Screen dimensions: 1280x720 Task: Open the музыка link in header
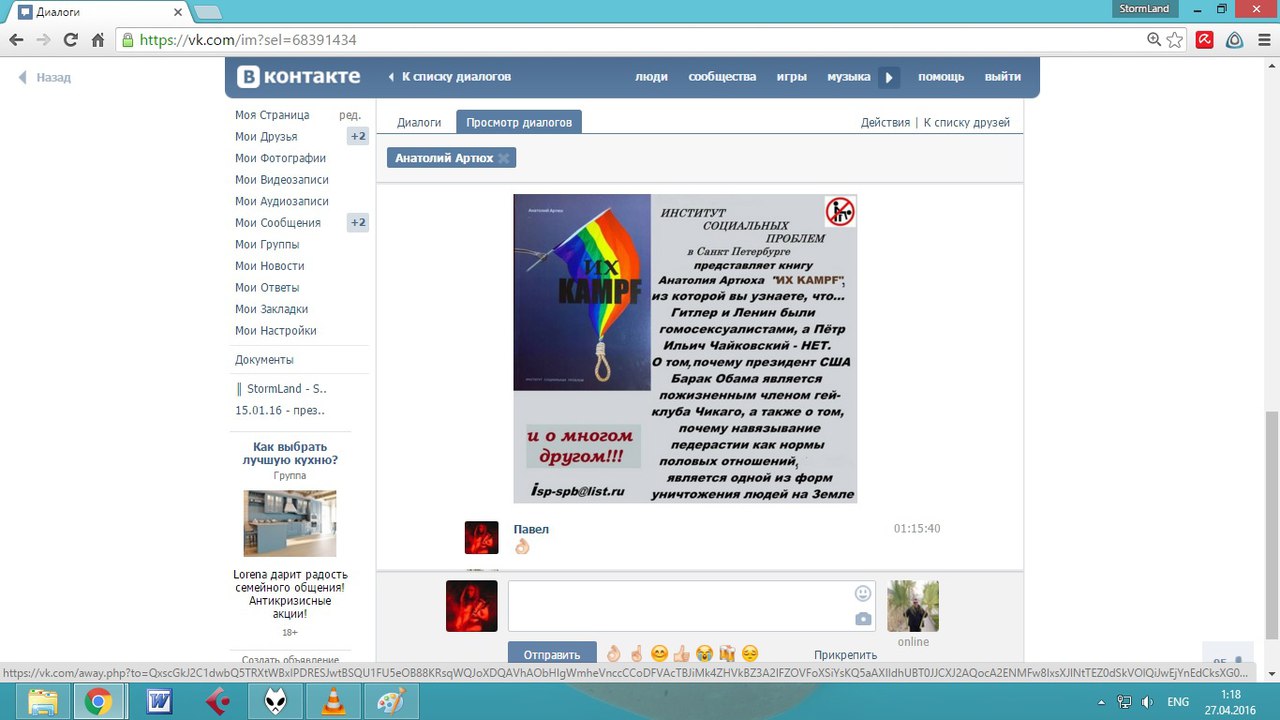pos(849,77)
